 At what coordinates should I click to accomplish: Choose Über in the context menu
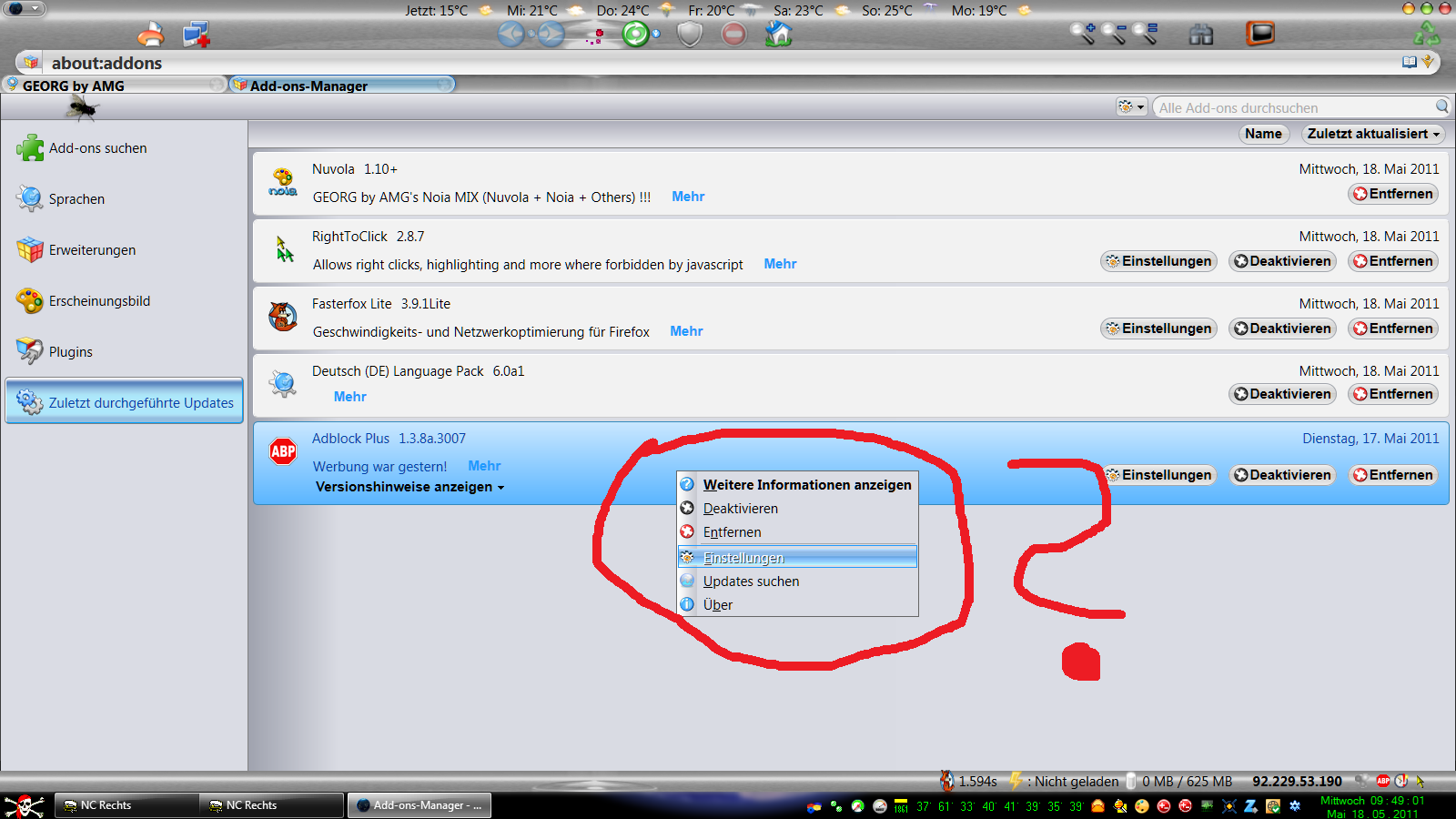pyautogui.click(x=797, y=605)
